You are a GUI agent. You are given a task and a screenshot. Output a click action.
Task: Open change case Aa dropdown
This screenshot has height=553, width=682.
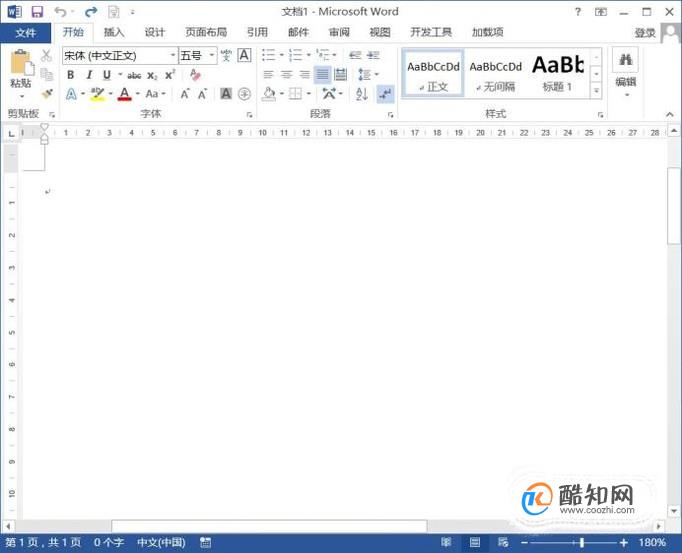point(155,94)
